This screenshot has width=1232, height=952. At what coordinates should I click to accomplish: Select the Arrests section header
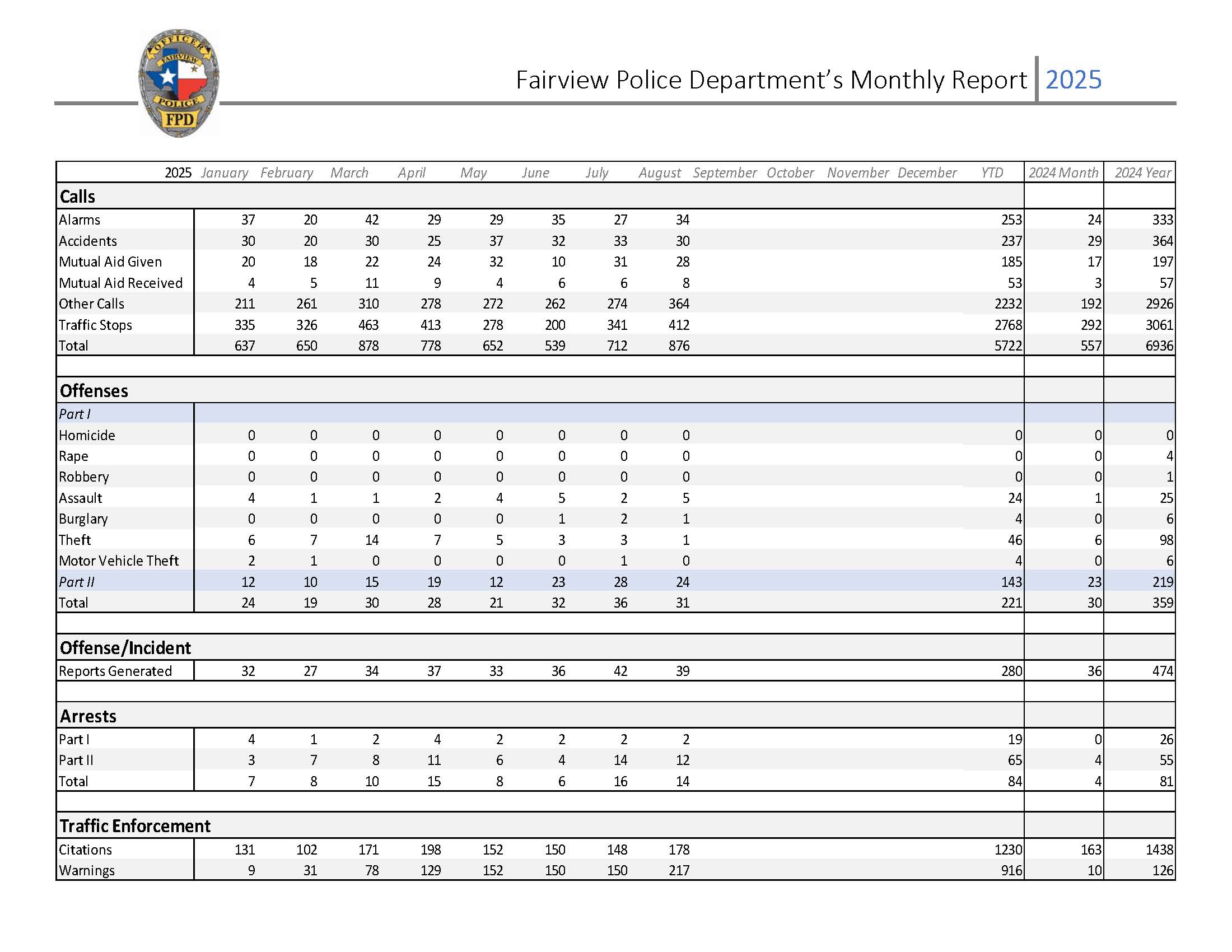coord(88,716)
